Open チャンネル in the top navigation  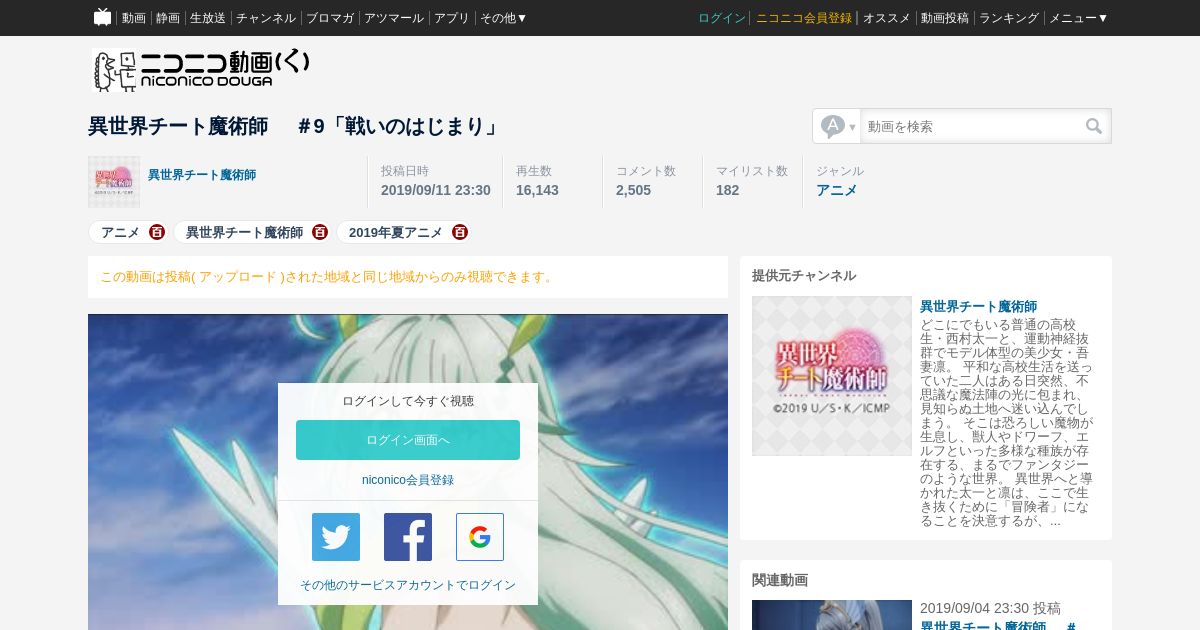266,18
